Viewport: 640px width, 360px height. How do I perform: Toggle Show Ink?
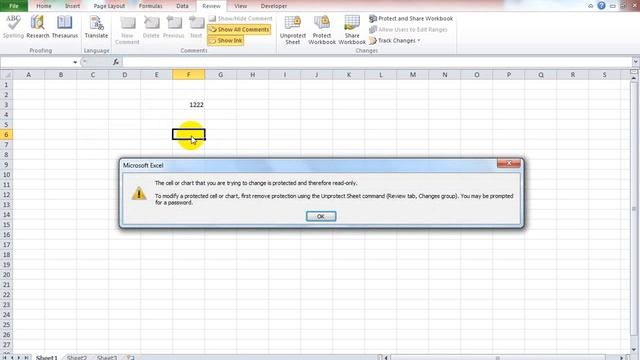[x=226, y=40]
